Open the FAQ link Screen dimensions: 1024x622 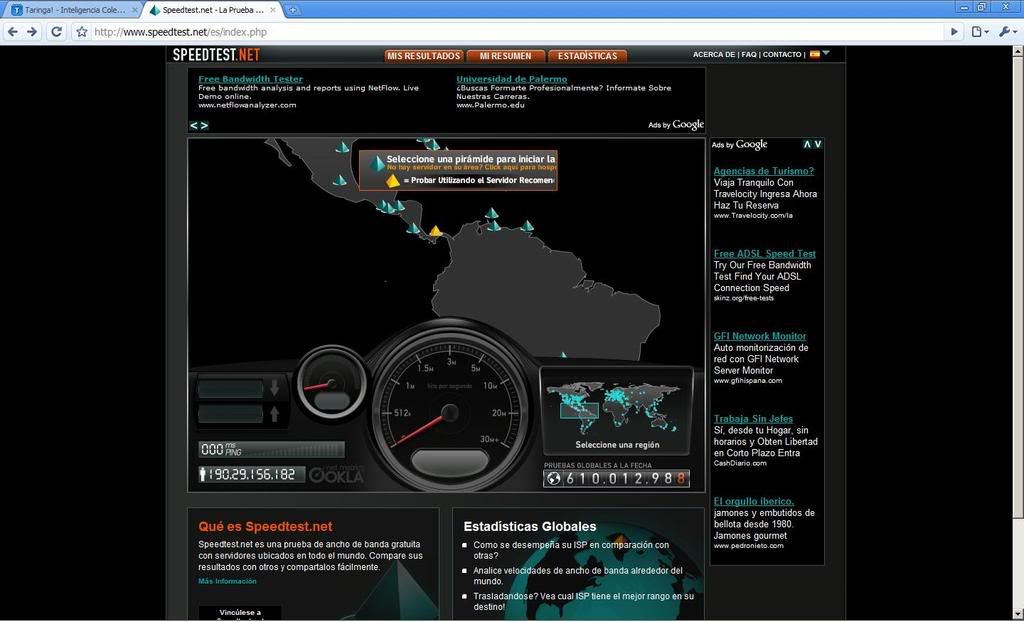point(749,55)
